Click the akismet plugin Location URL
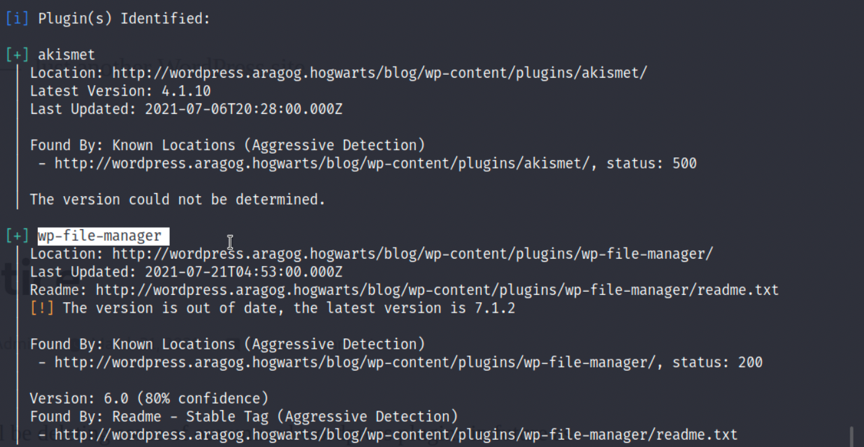The height and width of the screenshot is (447, 864). point(380,73)
